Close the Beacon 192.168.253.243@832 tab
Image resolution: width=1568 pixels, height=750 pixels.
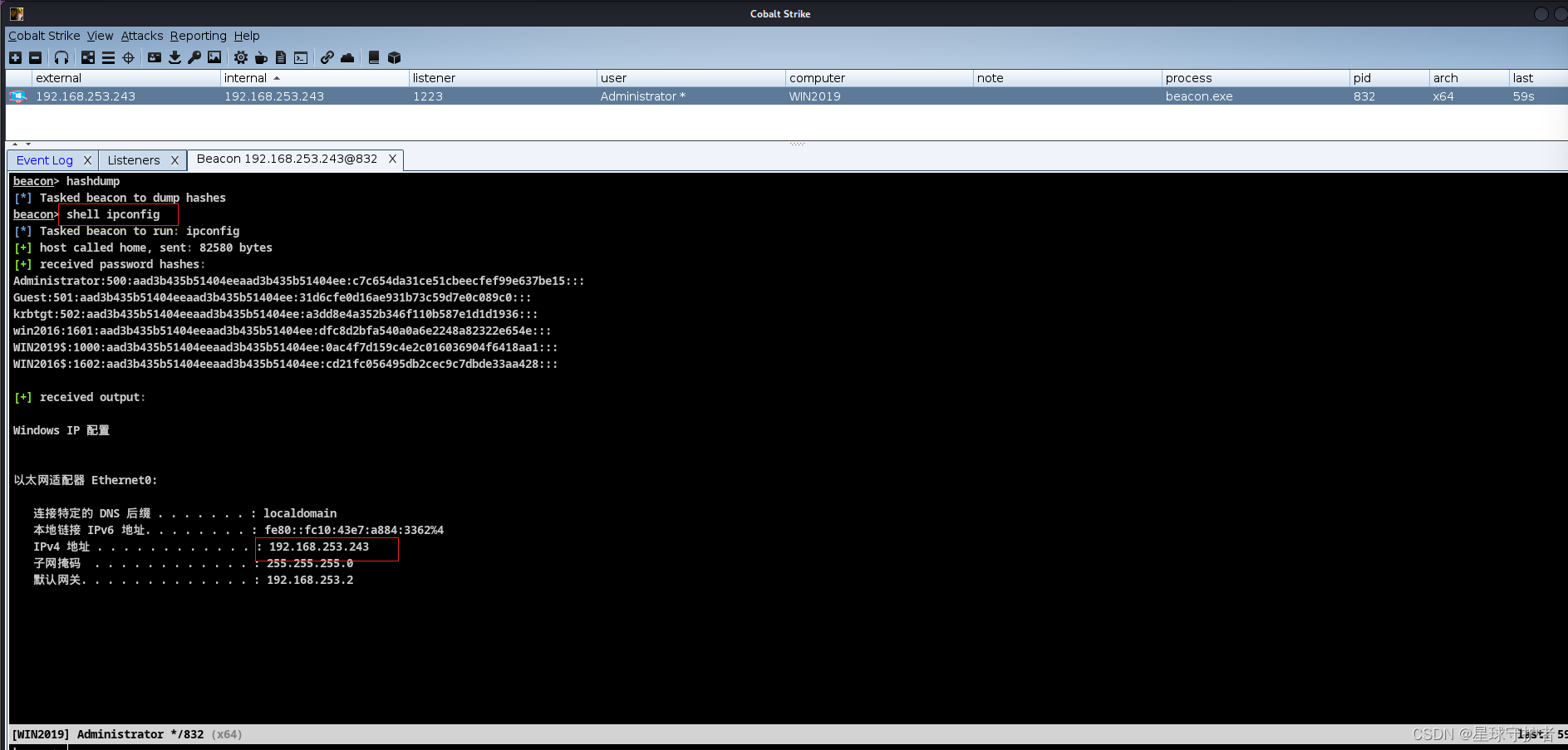point(392,159)
